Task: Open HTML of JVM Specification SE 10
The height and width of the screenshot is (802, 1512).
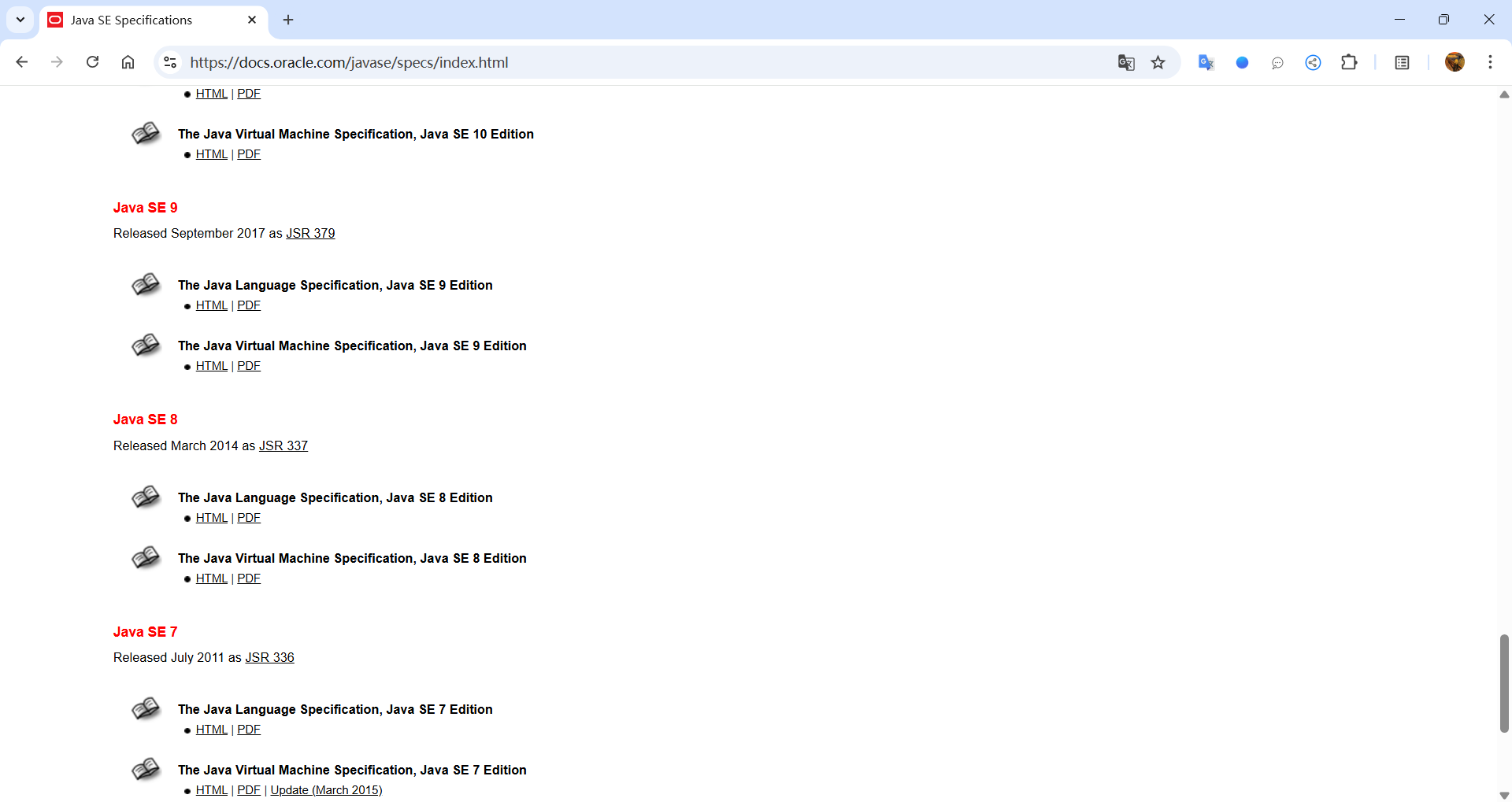Action: pos(211,154)
